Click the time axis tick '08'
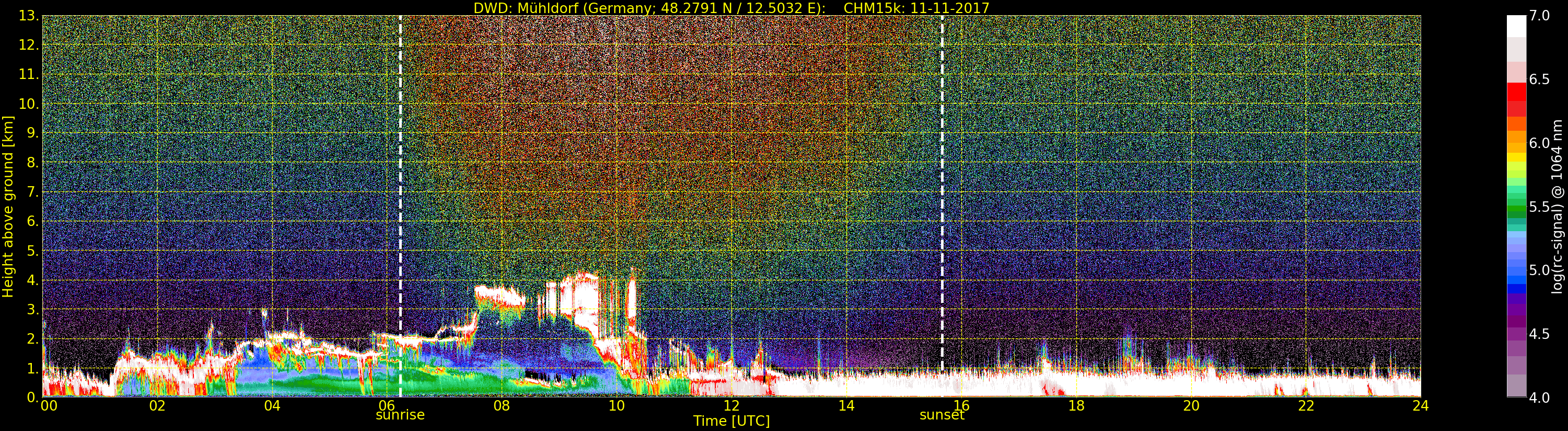The image size is (1568, 431). (x=502, y=406)
